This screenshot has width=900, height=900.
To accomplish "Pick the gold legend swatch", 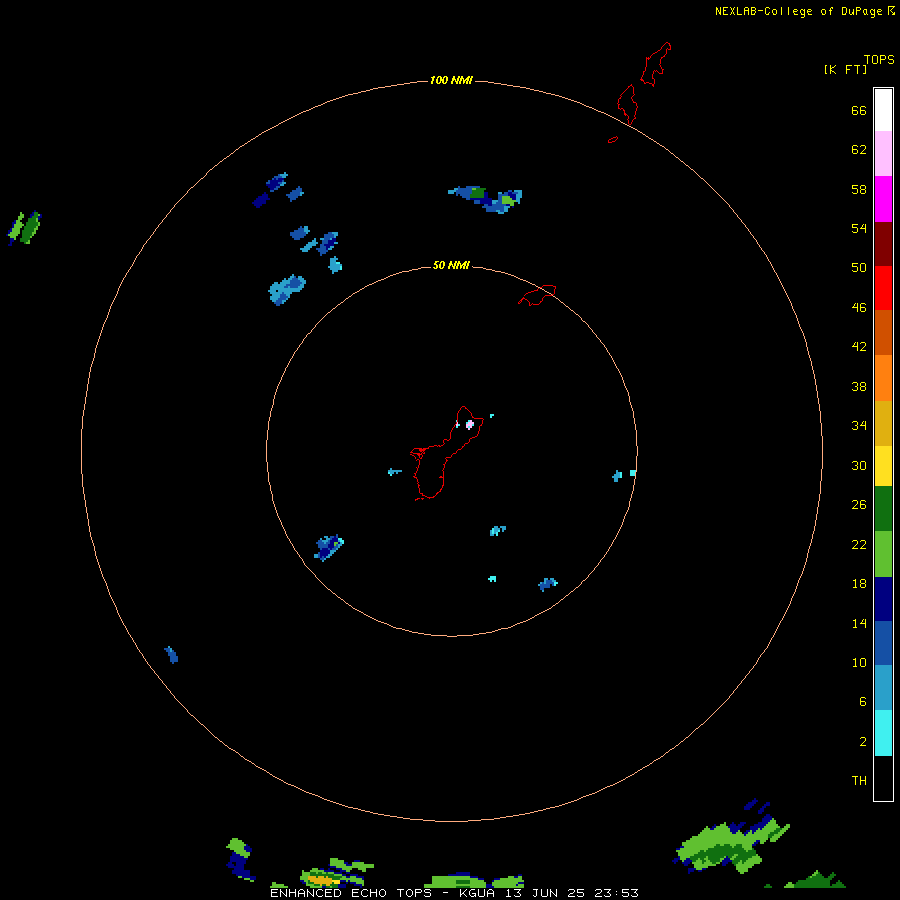I will [883, 423].
